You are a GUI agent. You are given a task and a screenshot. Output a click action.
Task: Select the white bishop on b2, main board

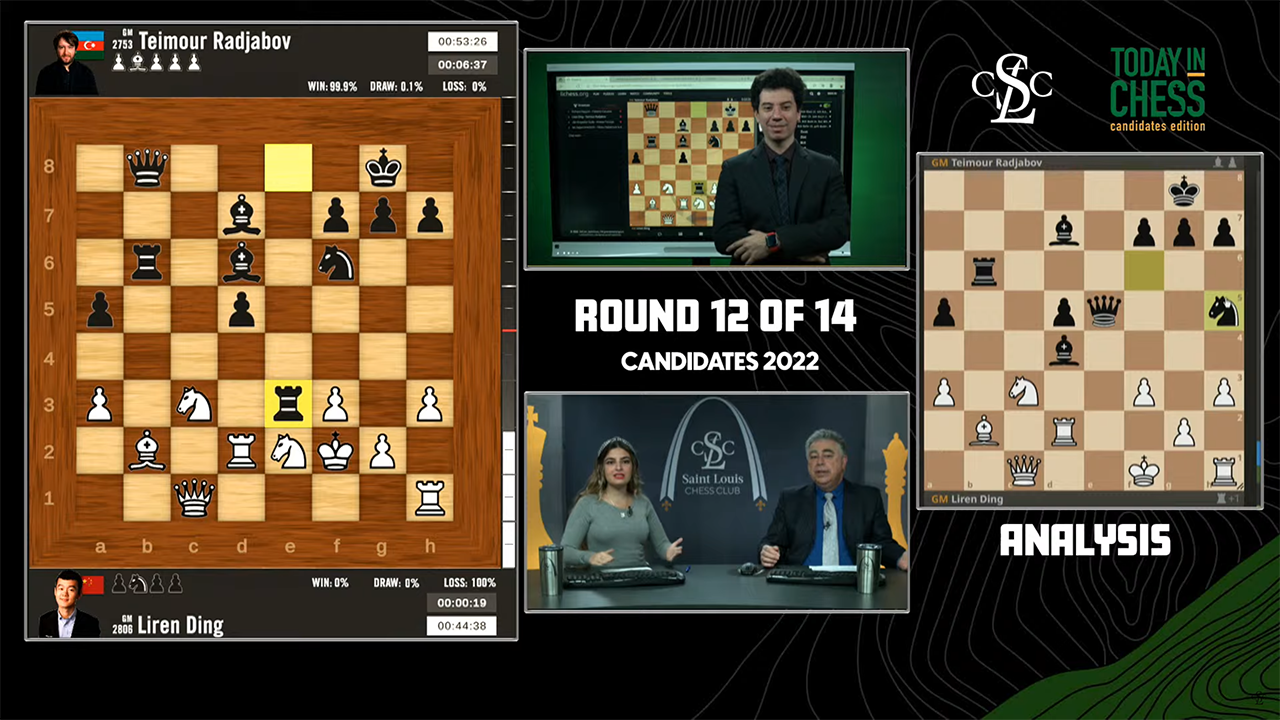[x=147, y=450]
